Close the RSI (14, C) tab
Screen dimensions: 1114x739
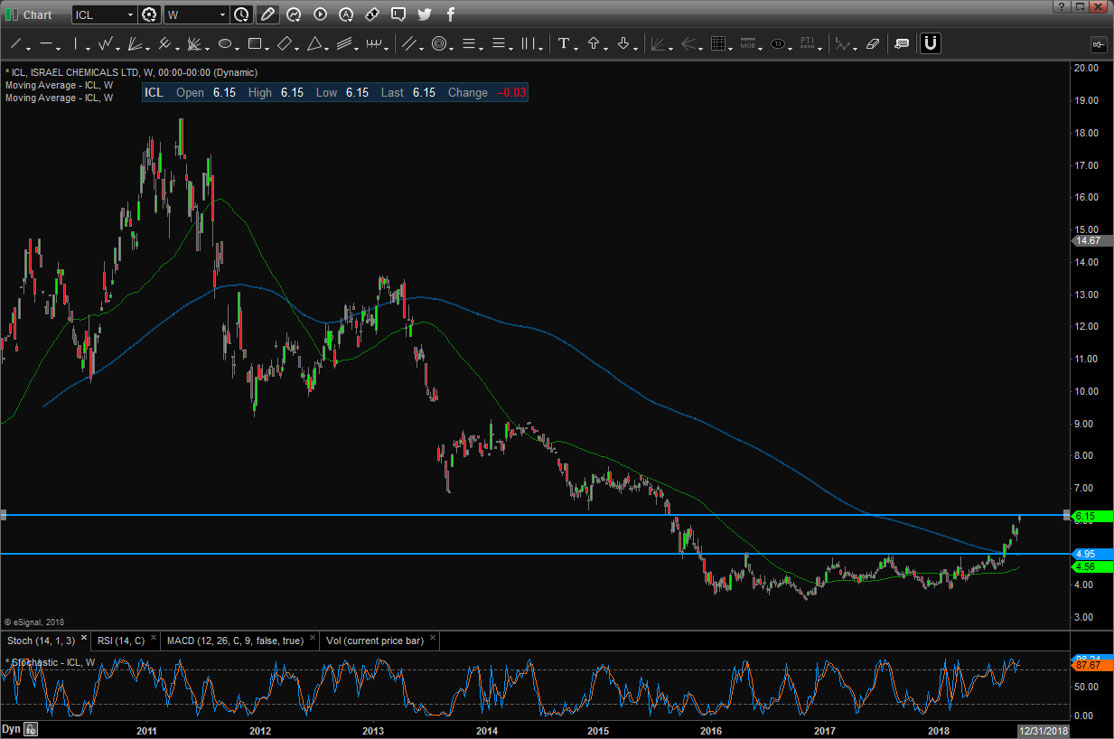(x=153, y=638)
